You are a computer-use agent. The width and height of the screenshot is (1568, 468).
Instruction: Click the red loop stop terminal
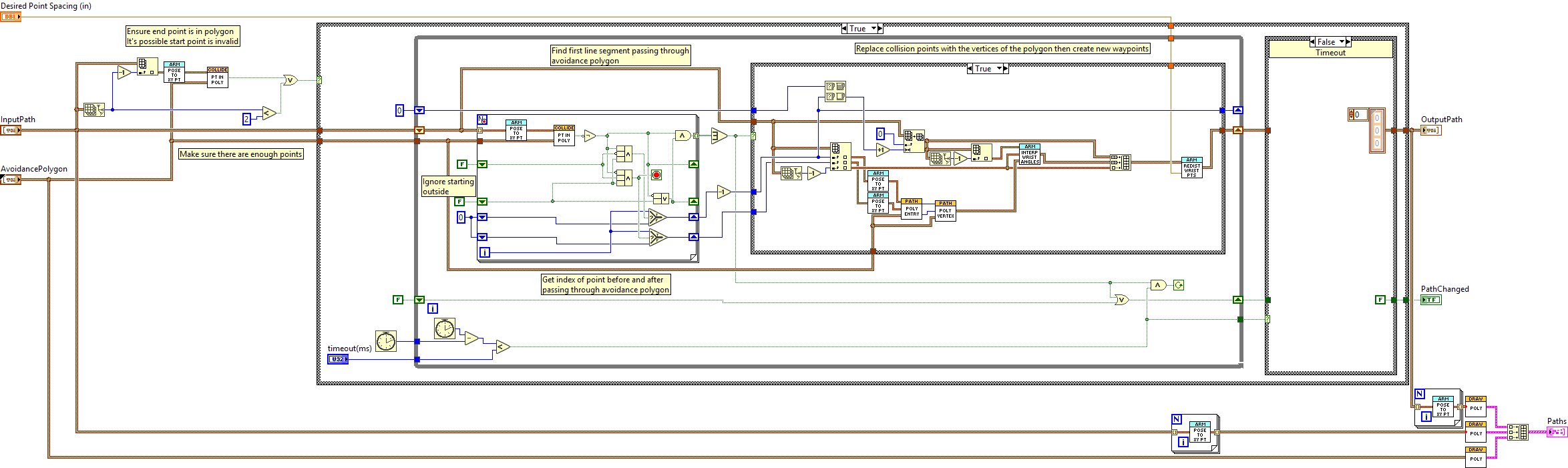coord(656,175)
